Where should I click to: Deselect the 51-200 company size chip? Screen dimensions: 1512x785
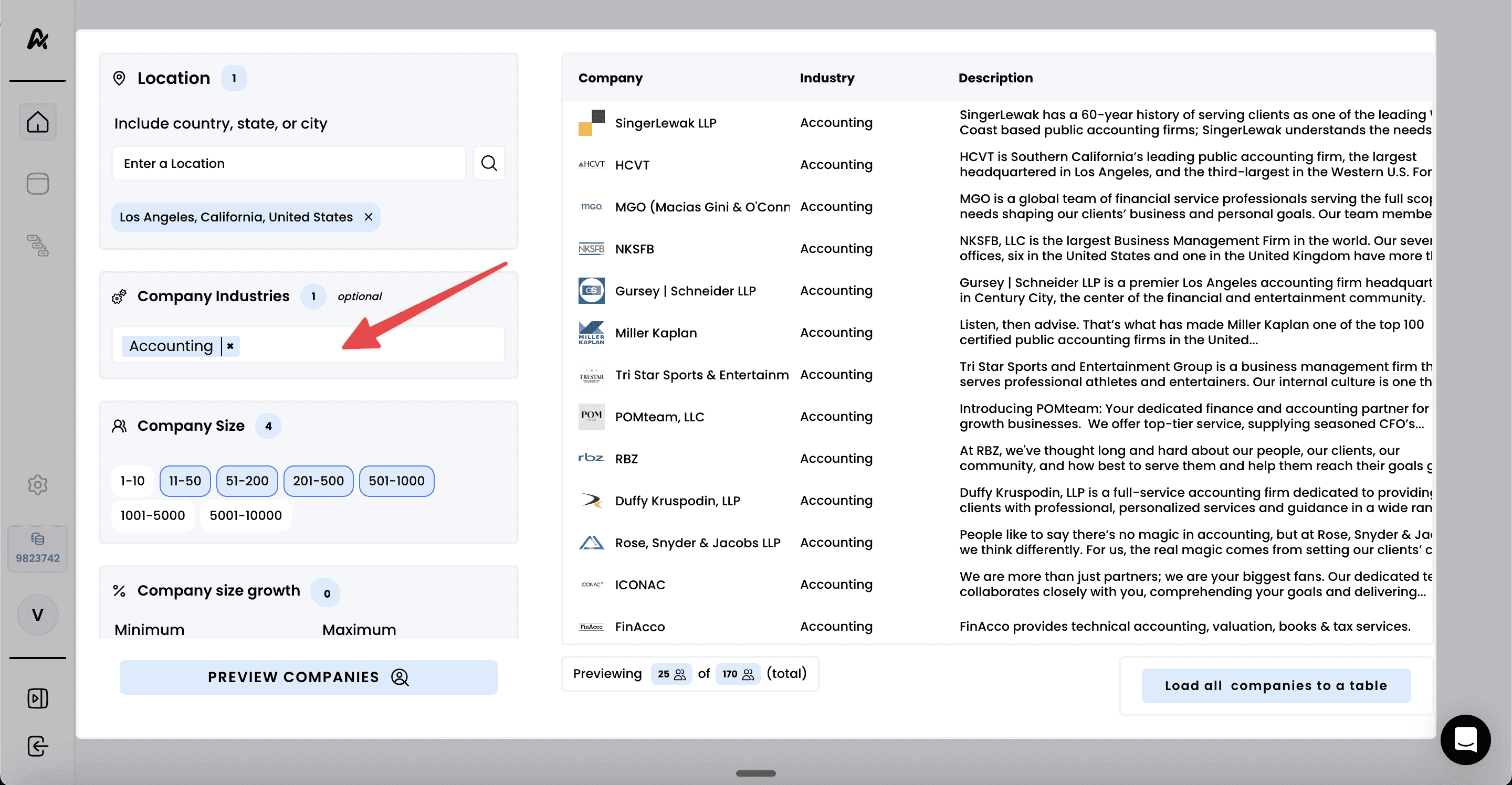247,481
